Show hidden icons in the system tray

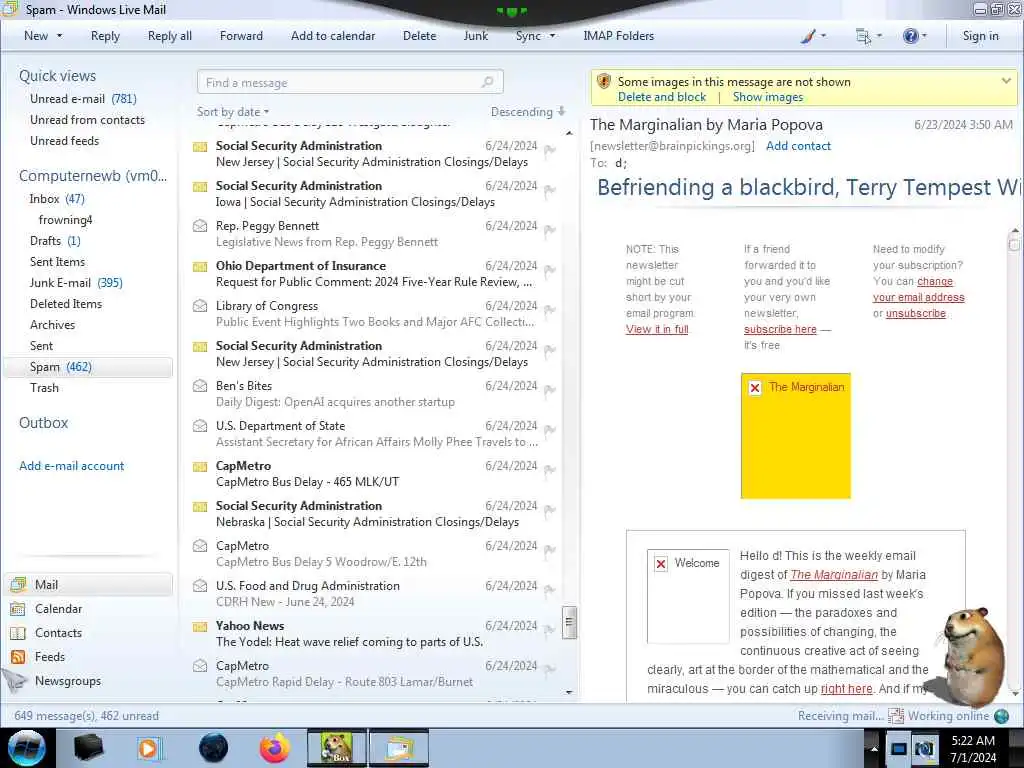pyautogui.click(x=874, y=748)
